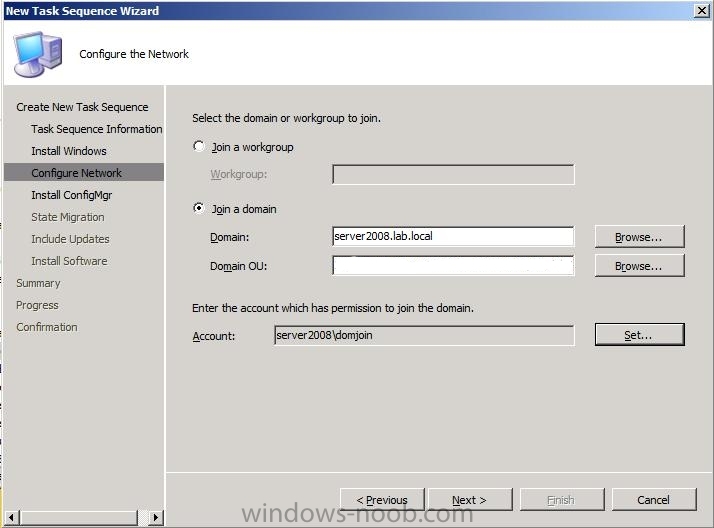This screenshot has width=714, height=528.
Task: Open the Set account dialog
Action: point(639,335)
